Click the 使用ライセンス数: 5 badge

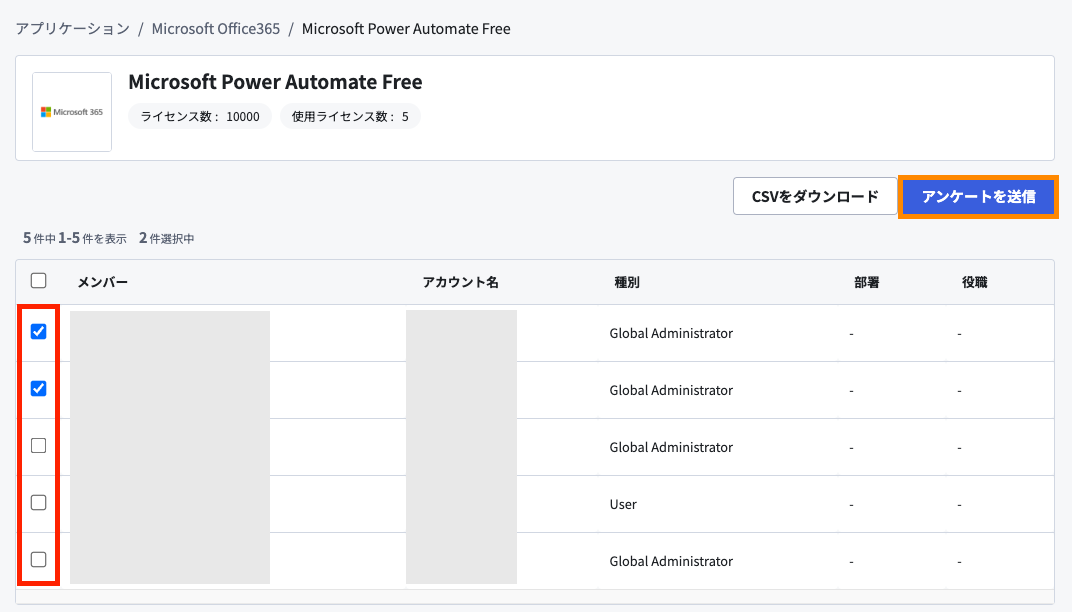(350, 116)
